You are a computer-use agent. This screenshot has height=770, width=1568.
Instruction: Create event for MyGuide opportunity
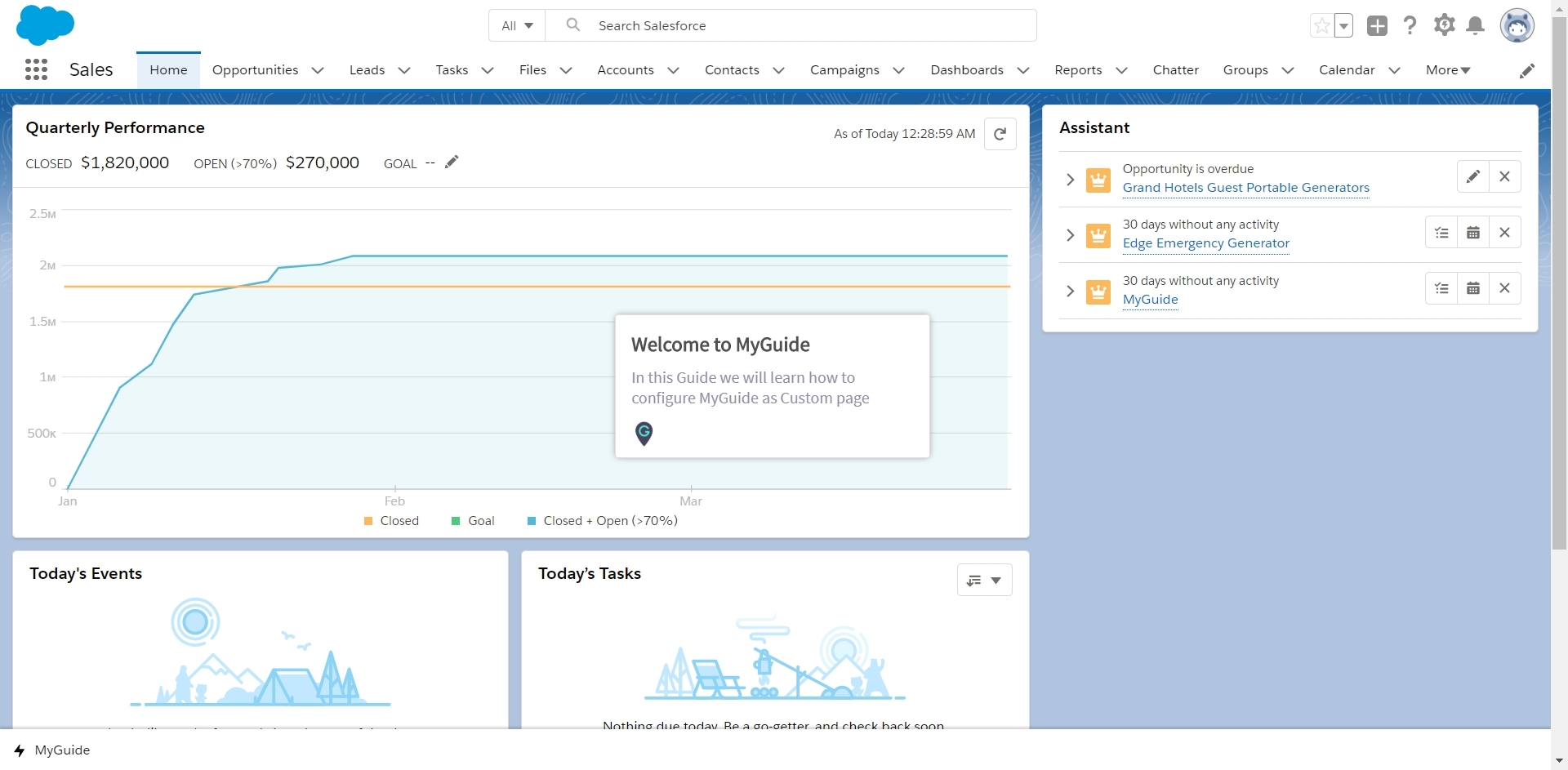pyautogui.click(x=1473, y=288)
